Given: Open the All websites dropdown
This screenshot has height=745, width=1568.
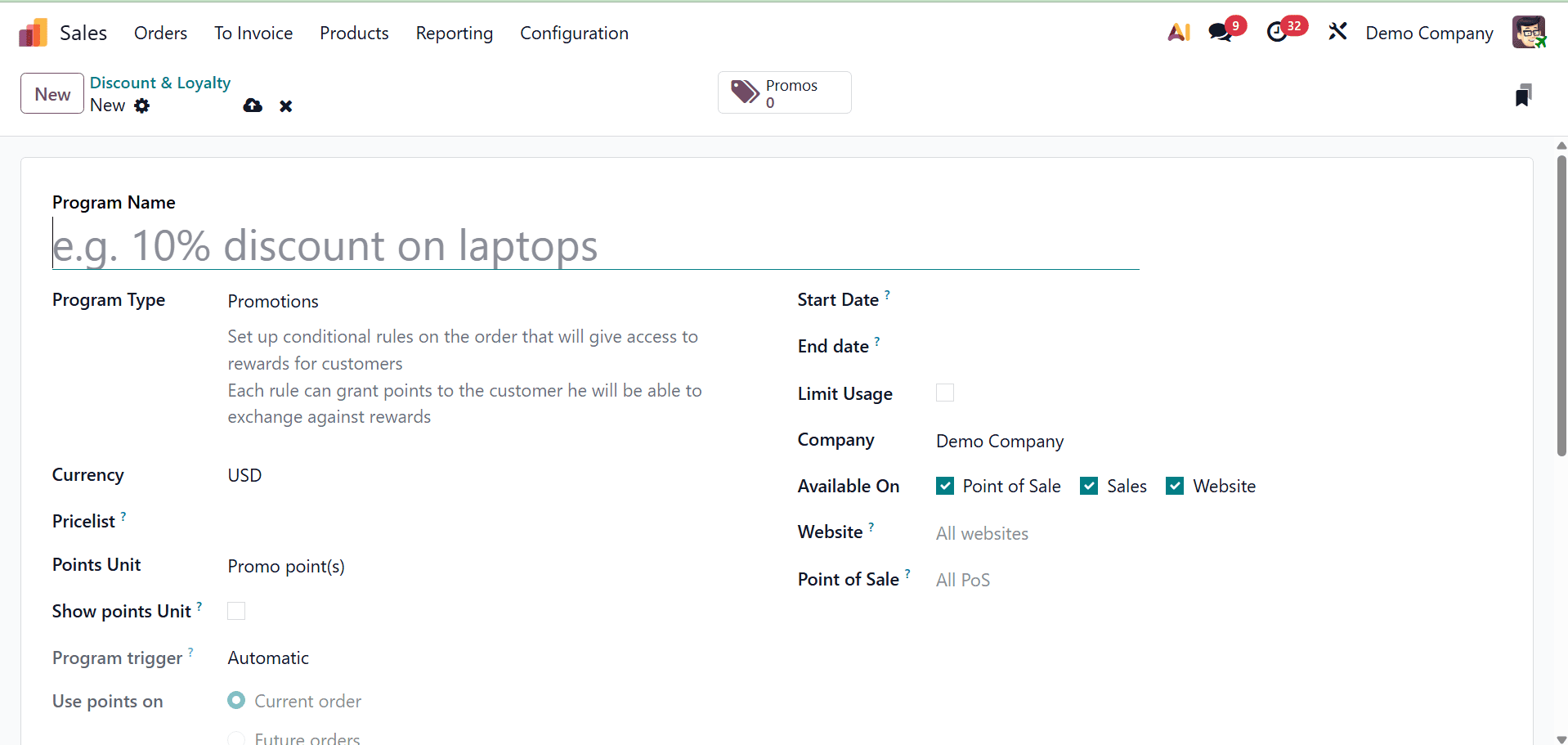Looking at the screenshot, I should 981,533.
